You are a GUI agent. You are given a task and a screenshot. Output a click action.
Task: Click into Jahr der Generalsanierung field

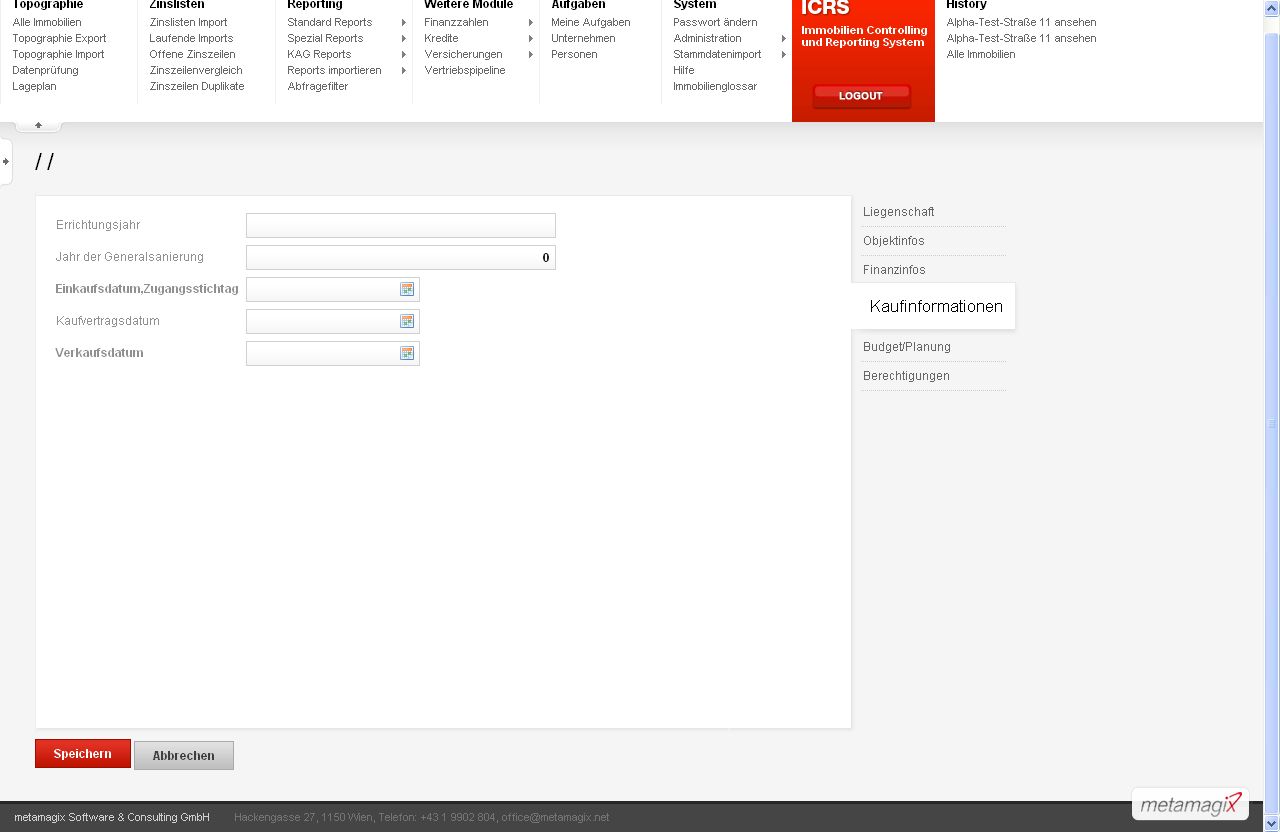click(401, 257)
